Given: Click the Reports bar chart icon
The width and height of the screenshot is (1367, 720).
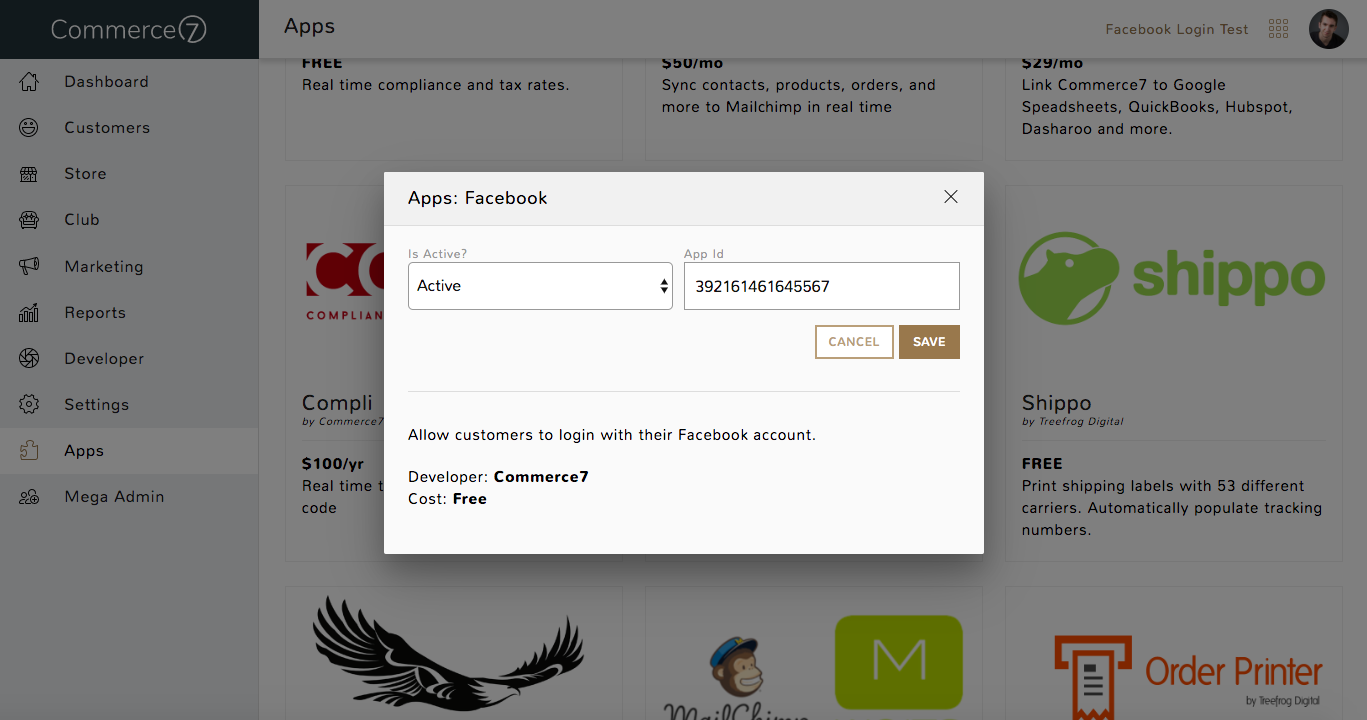Looking at the screenshot, I should [x=29, y=313].
